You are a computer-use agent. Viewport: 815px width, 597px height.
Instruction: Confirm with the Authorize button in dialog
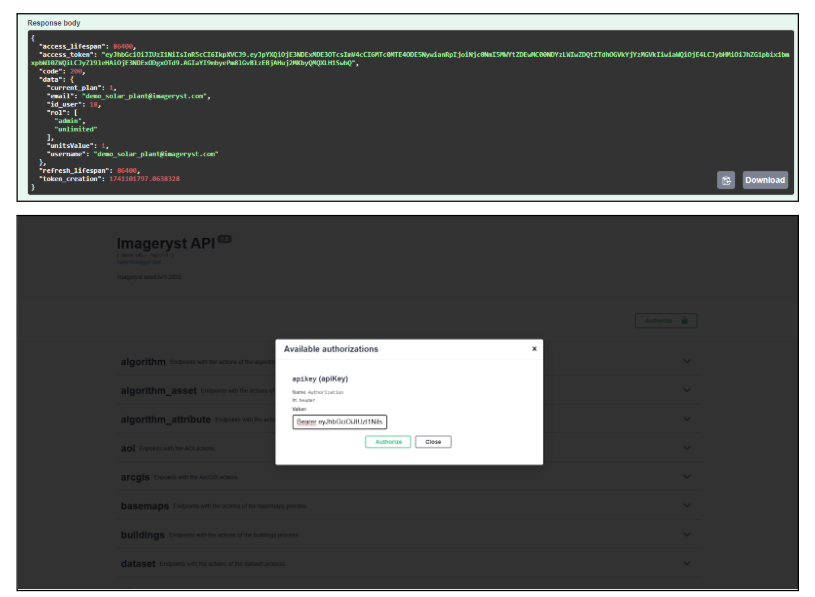tap(388, 442)
